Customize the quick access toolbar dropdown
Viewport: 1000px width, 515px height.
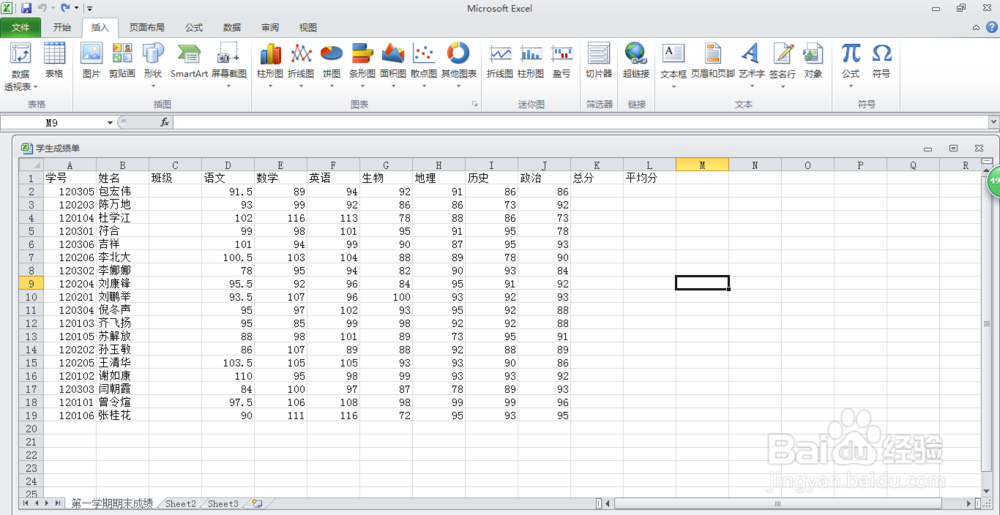pyautogui.click(x=89, y=8)
